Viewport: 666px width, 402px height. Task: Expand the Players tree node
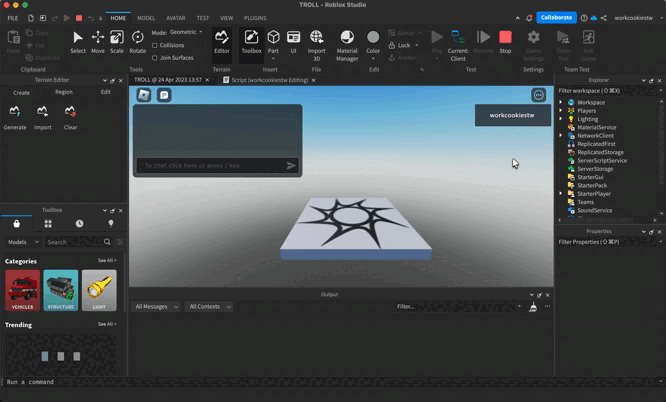click(561, 110)
